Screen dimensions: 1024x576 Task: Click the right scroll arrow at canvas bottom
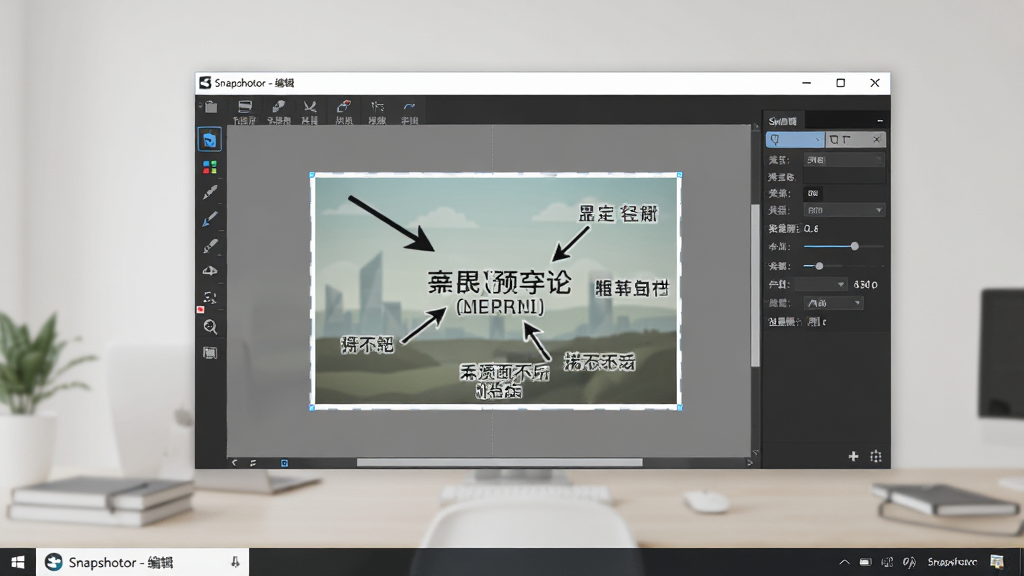pyautogui.click(x=750, y=462)
